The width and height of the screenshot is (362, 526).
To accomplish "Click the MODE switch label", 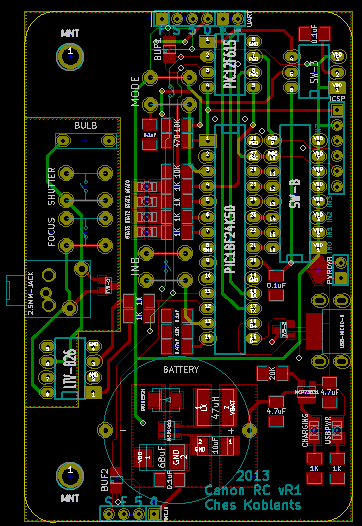I will point(135,92).
